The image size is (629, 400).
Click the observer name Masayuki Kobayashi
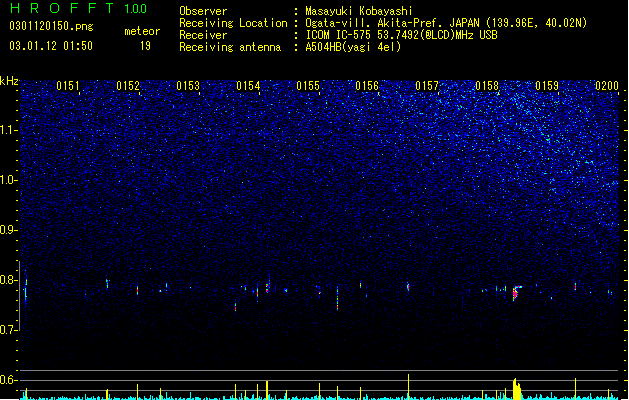pyautogui.click(x=359, y=11)
